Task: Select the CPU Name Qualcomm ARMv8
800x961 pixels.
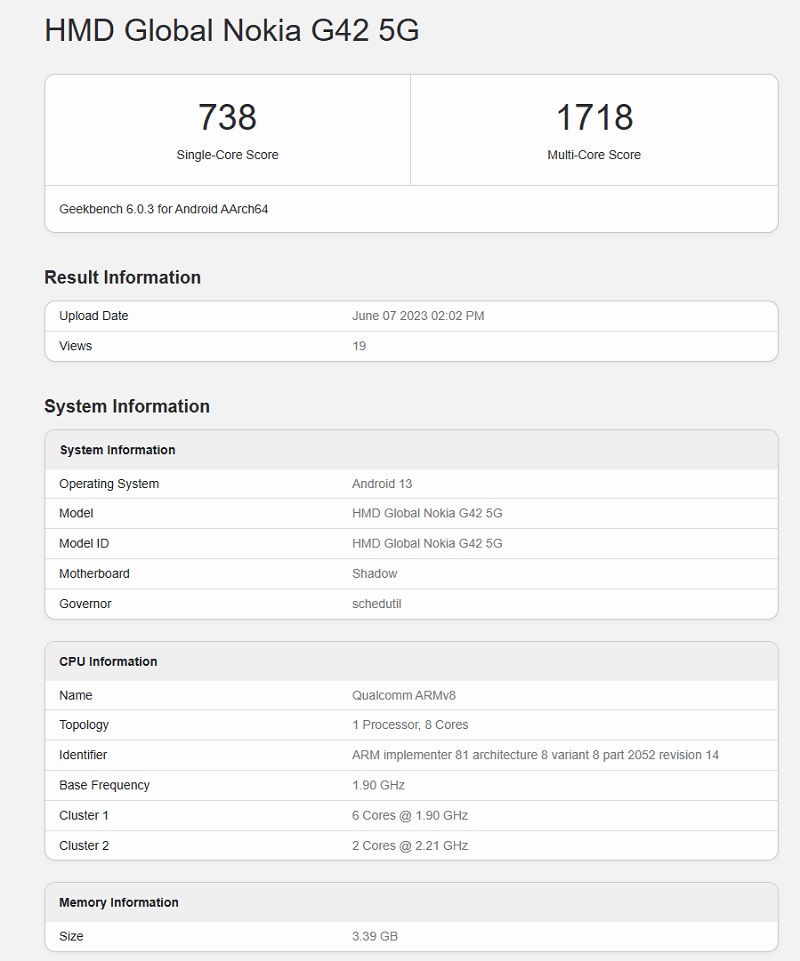Action: [404, 695]
